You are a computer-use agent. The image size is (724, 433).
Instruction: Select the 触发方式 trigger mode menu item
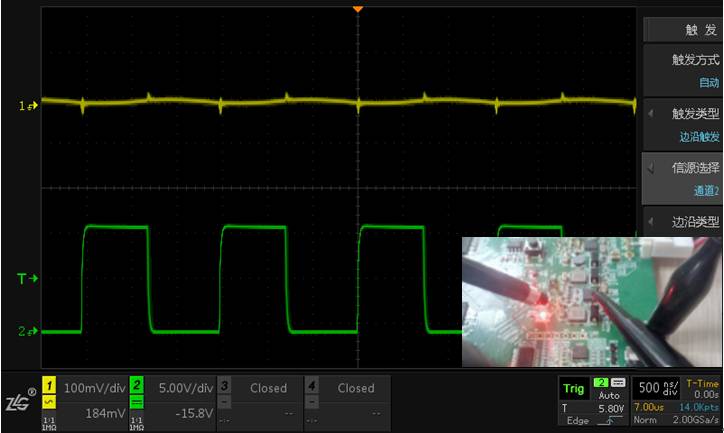click(682, 70)
